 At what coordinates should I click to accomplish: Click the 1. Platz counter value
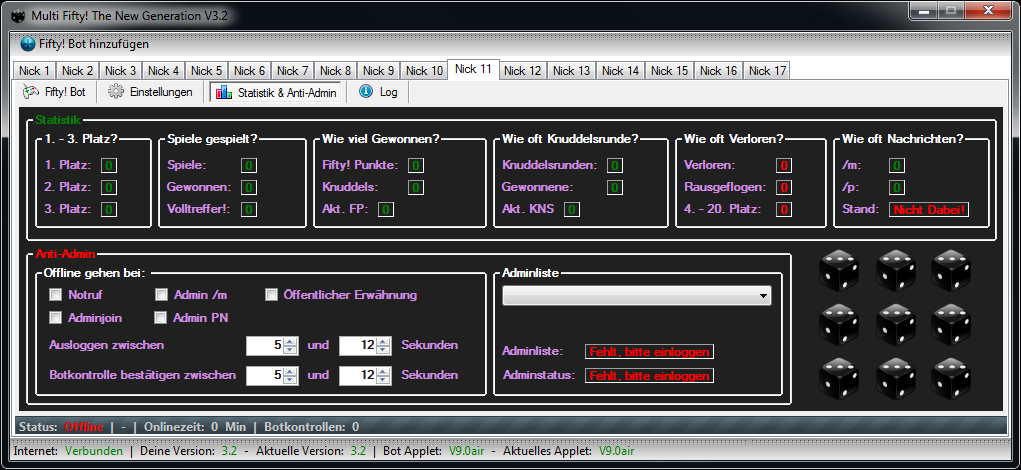pyautogui.click(x=109, y=165)
